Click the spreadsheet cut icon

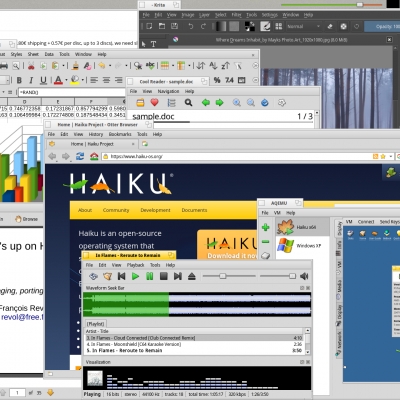pyautogui.click(x=31, y=66)
